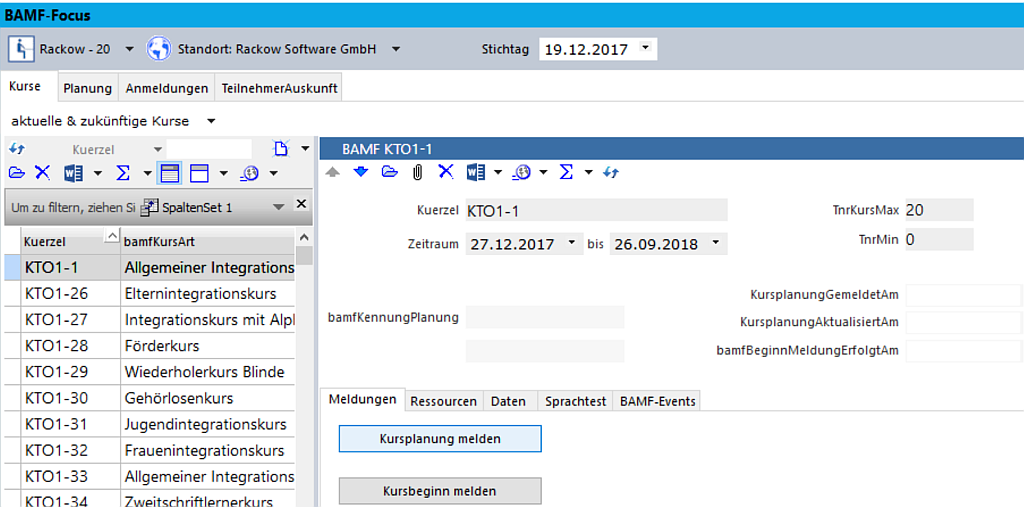Open the dropdown next to new document icon

(x=305, y=150)
